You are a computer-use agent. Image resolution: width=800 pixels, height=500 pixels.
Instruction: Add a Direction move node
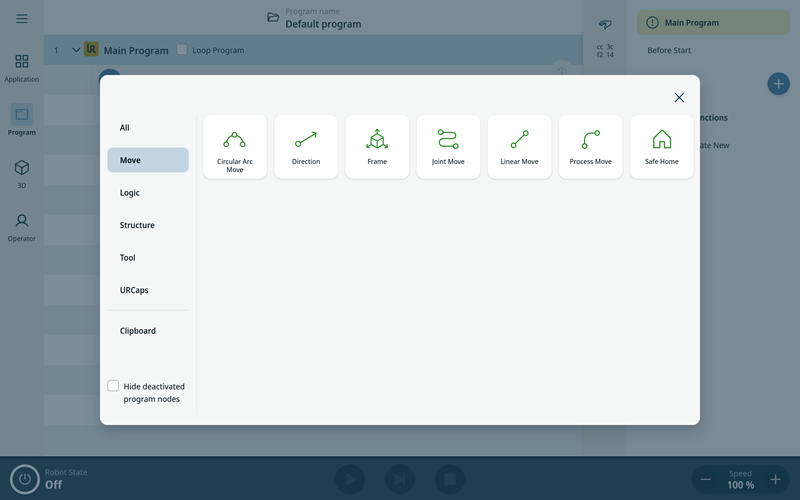306,147
